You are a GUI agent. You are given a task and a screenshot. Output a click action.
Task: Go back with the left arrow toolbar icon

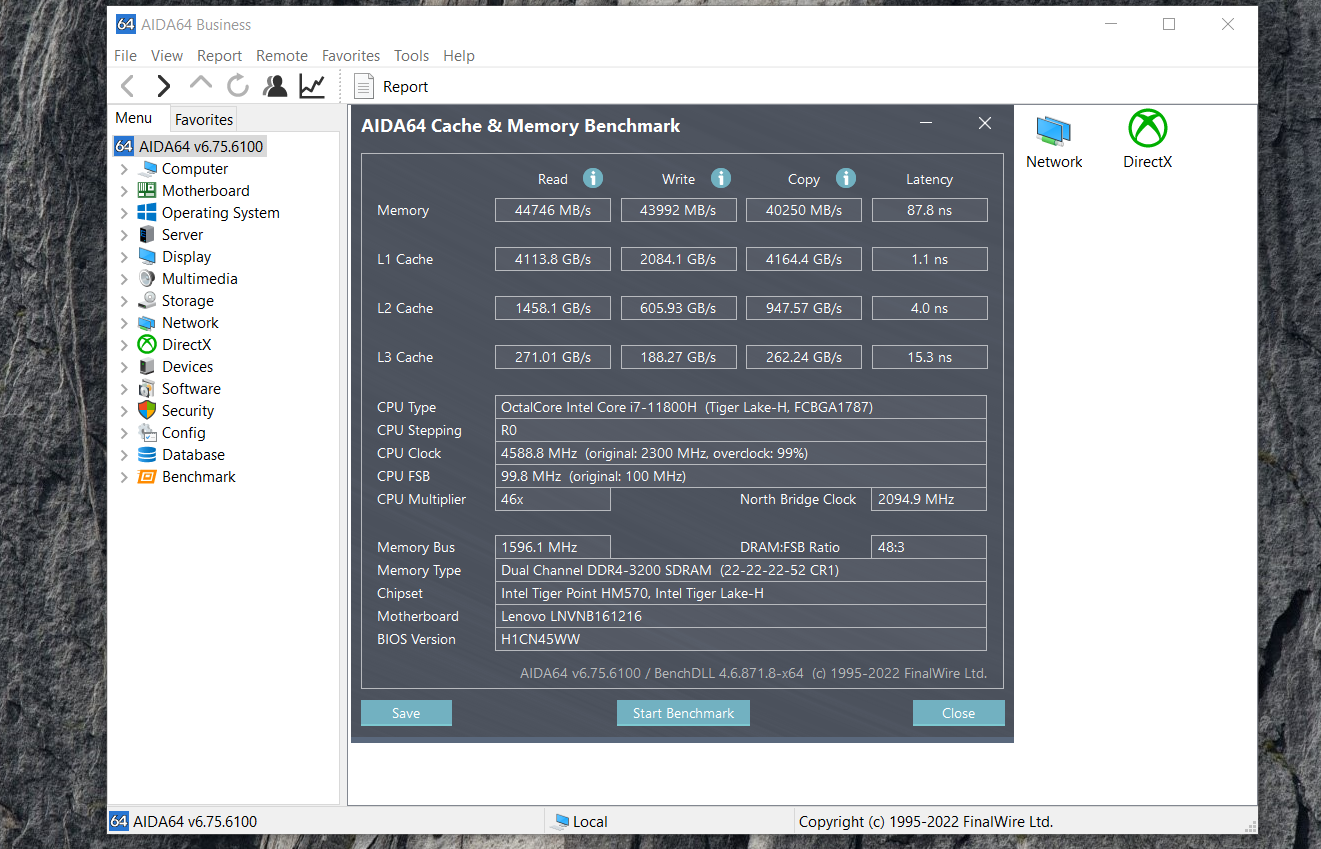[x=127, y=86]
